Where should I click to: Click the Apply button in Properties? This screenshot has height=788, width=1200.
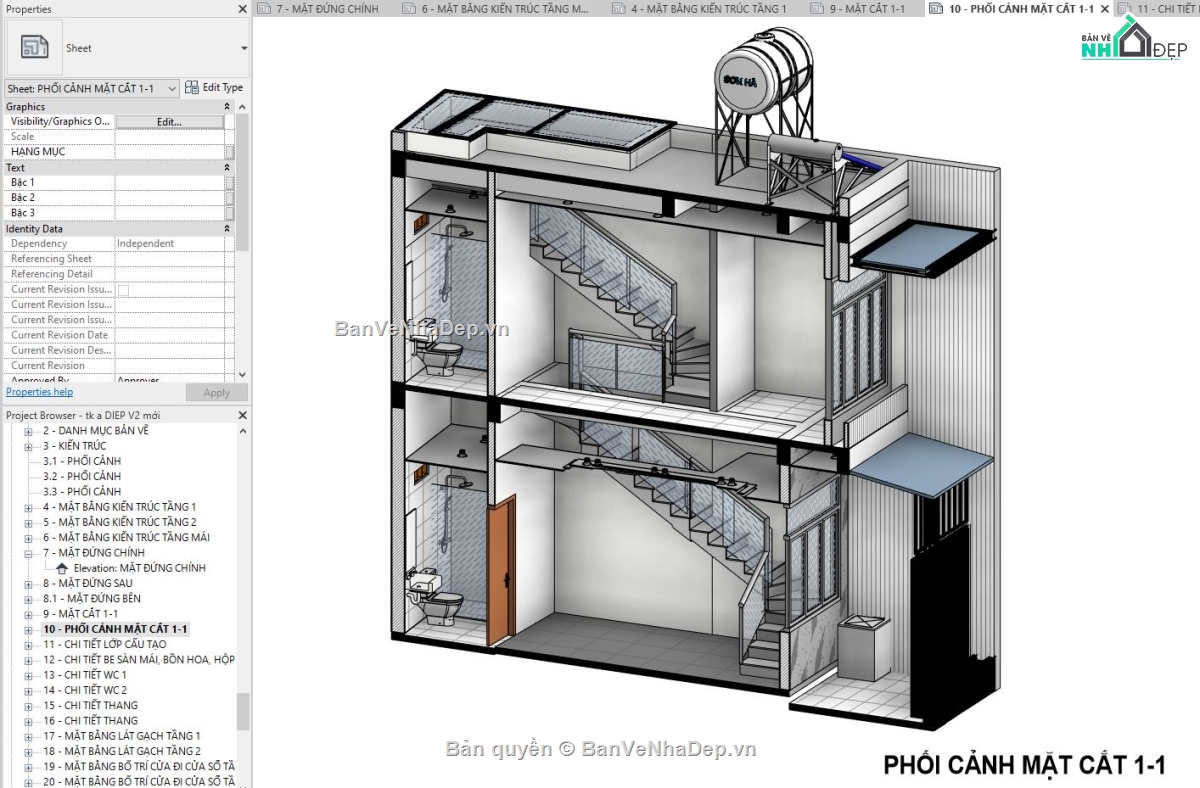point(216,392)
